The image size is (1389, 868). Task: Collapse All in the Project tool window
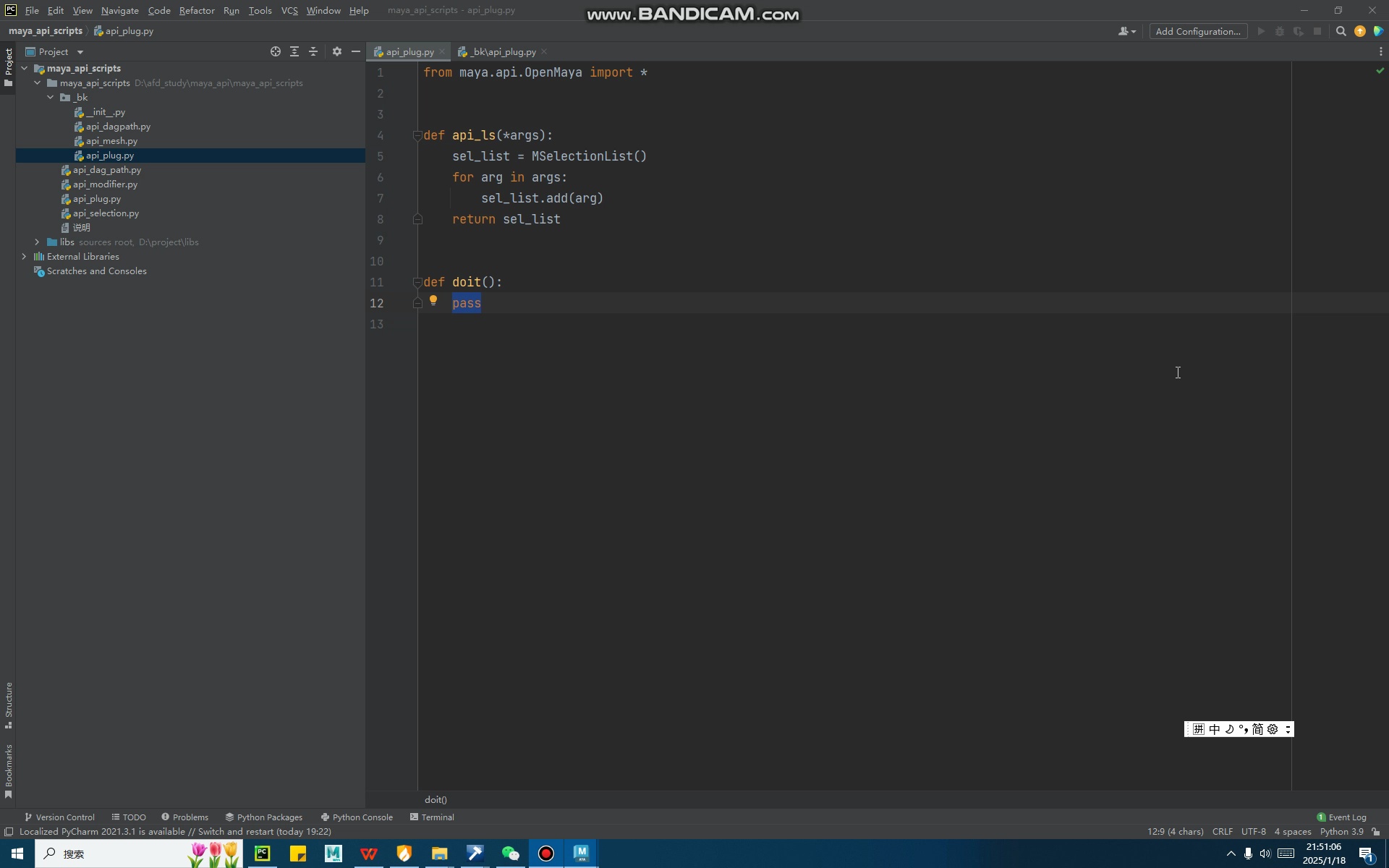tap(313, 51)
